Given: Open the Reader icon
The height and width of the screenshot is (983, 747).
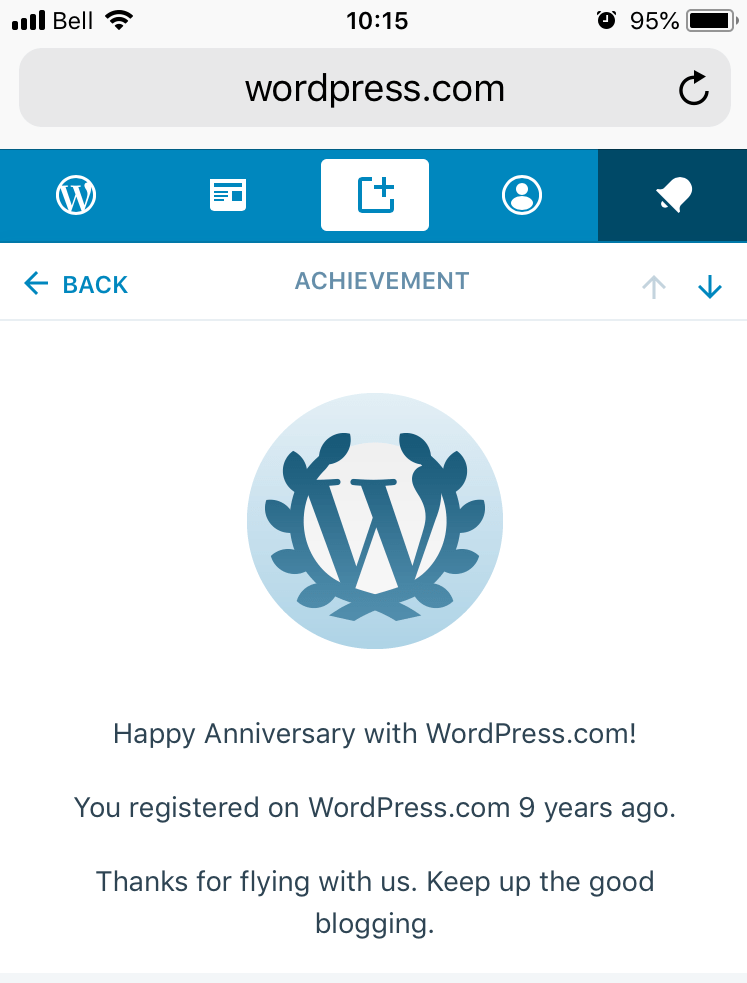Looking at the screenshot, I should (x=228, y=195).
